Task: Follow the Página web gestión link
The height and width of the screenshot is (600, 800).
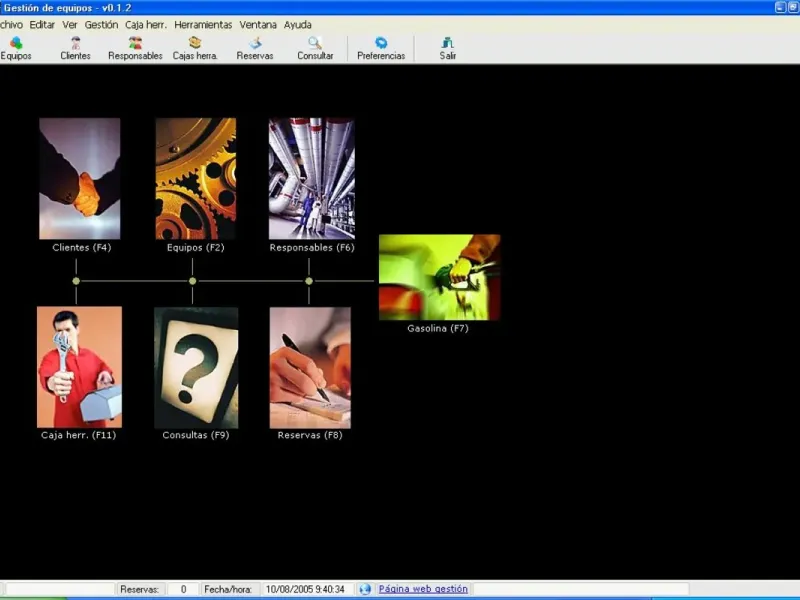Action: point(422,590)
